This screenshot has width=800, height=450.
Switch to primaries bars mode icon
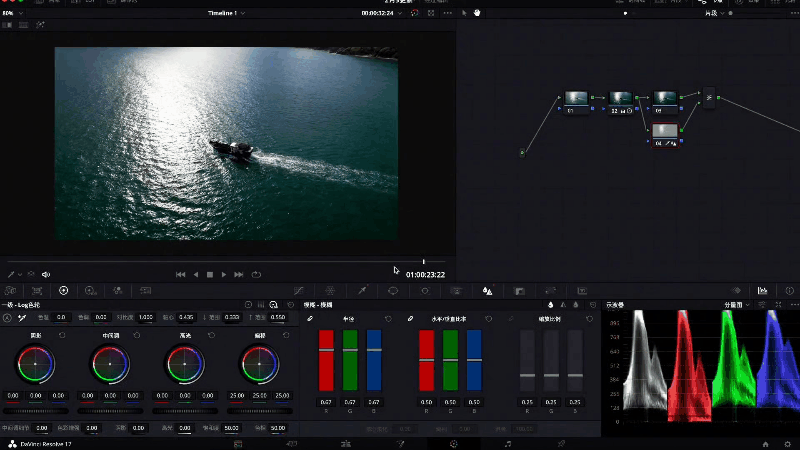[261, 305]
